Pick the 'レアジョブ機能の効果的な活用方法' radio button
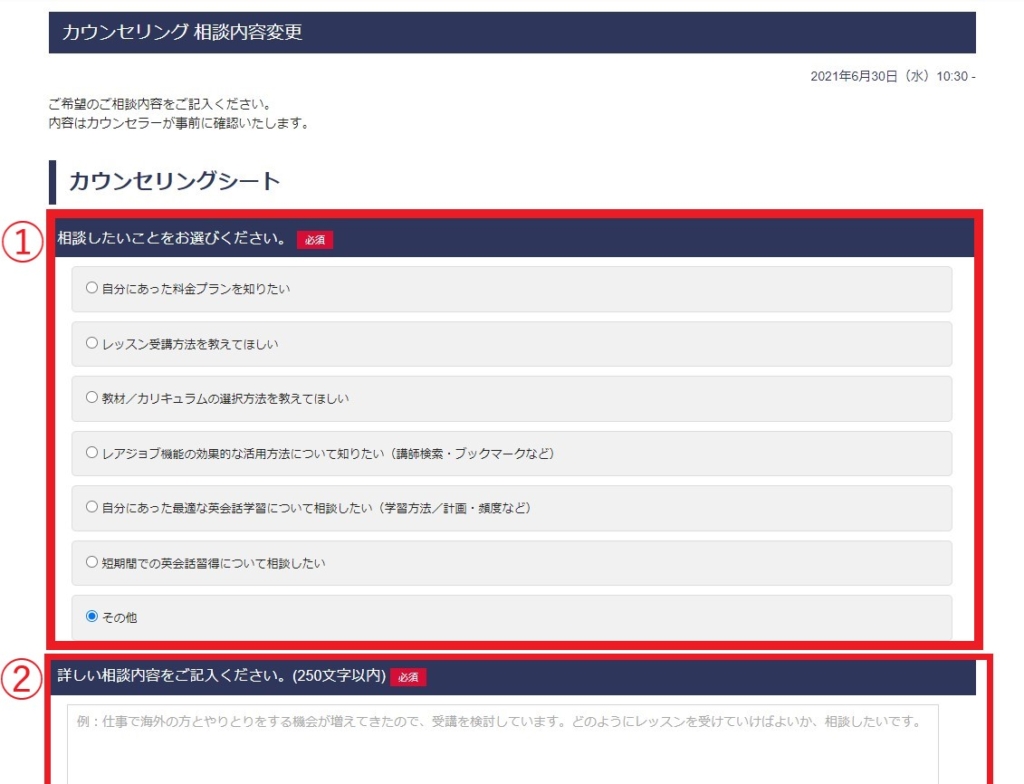The width and height of the screenshot is (1024, 784). click(91, 452)
